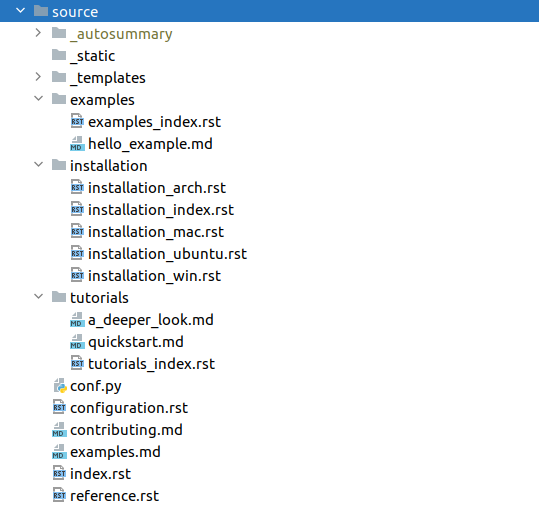Click the Python file icon for conf.py

point(60,385)
